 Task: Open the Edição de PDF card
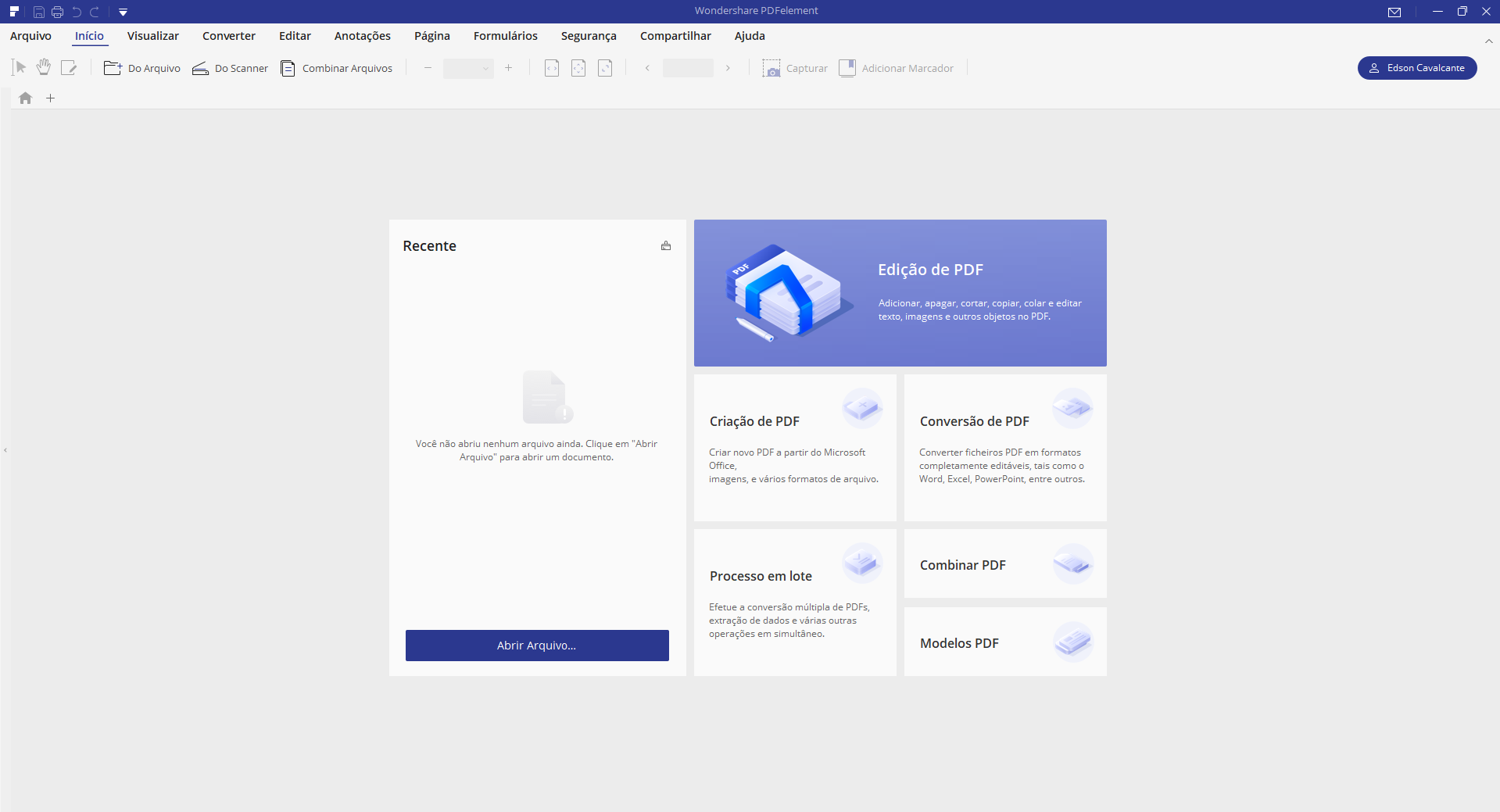point(900,293)
